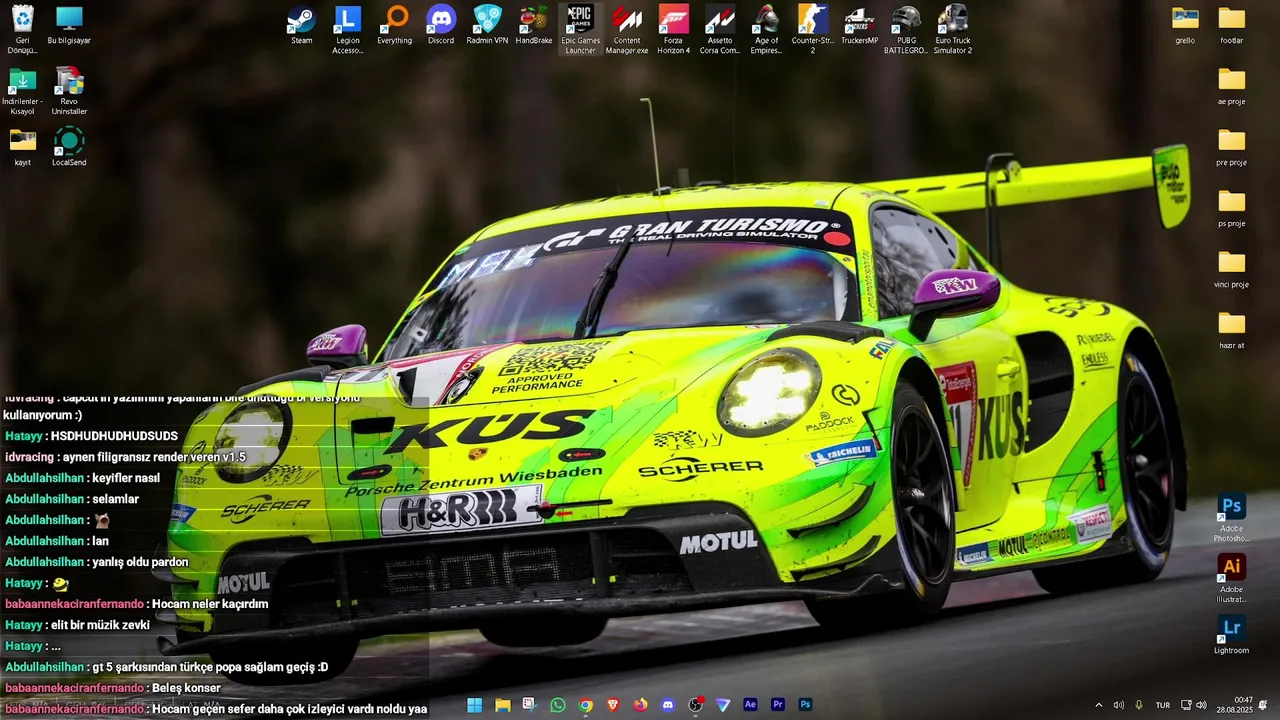Open the Steam desktop shortcut
This screenshot has height=720, width=1280.
coord(301,26)
